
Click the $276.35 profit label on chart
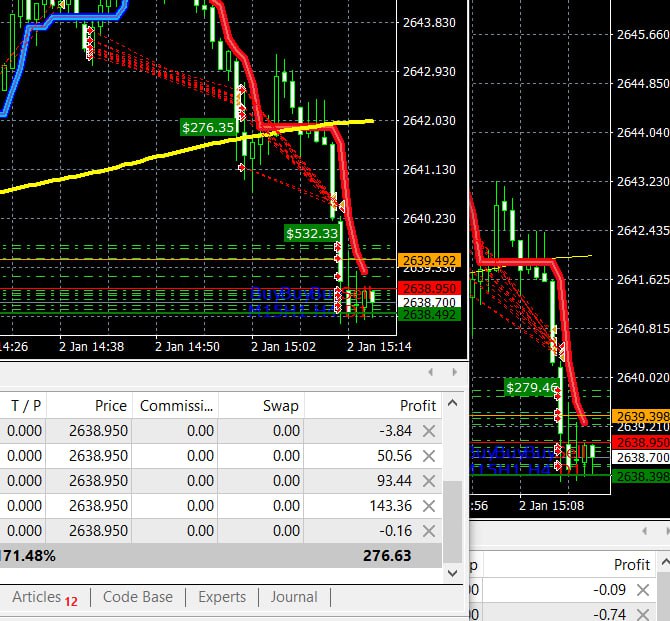point(208,127)
